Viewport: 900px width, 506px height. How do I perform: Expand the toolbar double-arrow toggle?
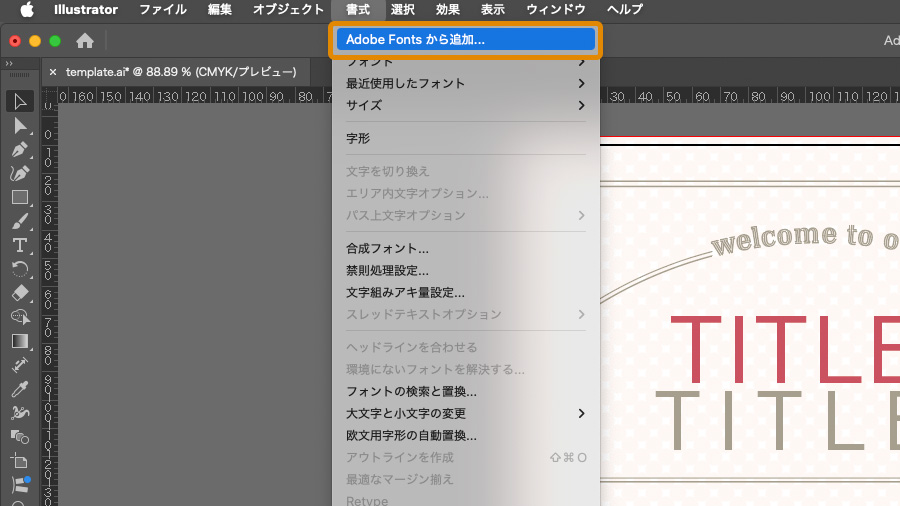click(9, 64)
